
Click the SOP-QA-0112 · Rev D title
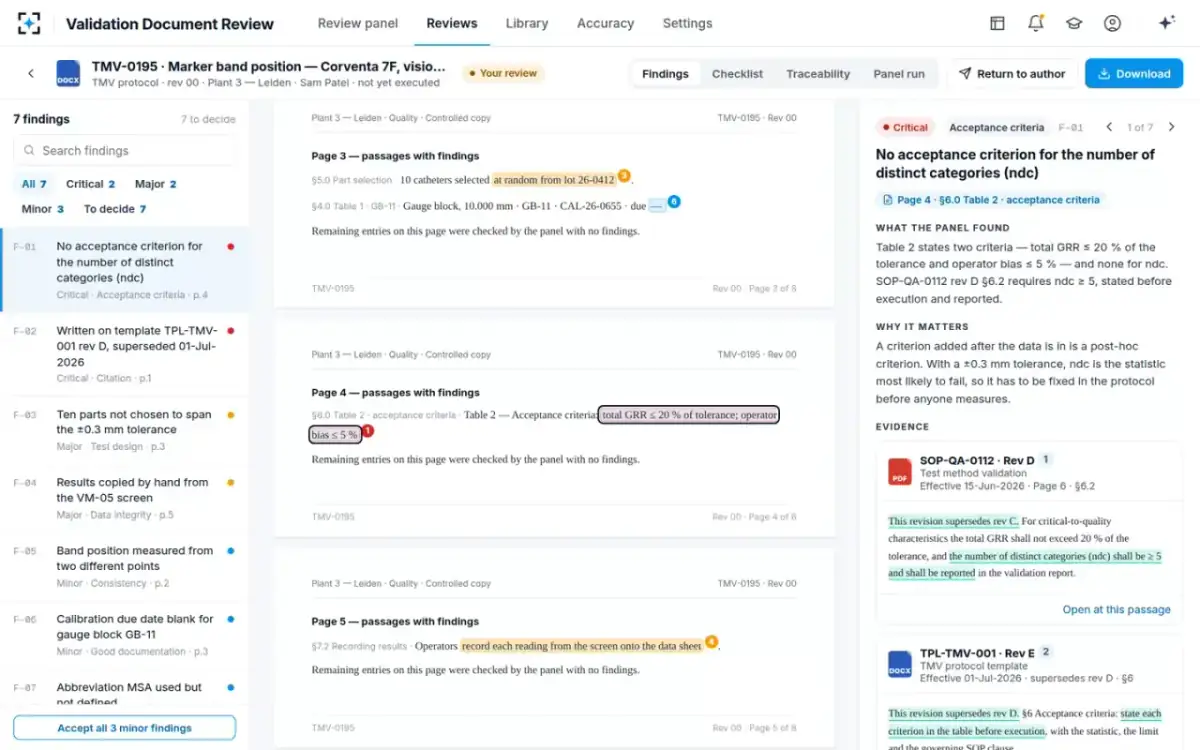(x=977, y=460)
